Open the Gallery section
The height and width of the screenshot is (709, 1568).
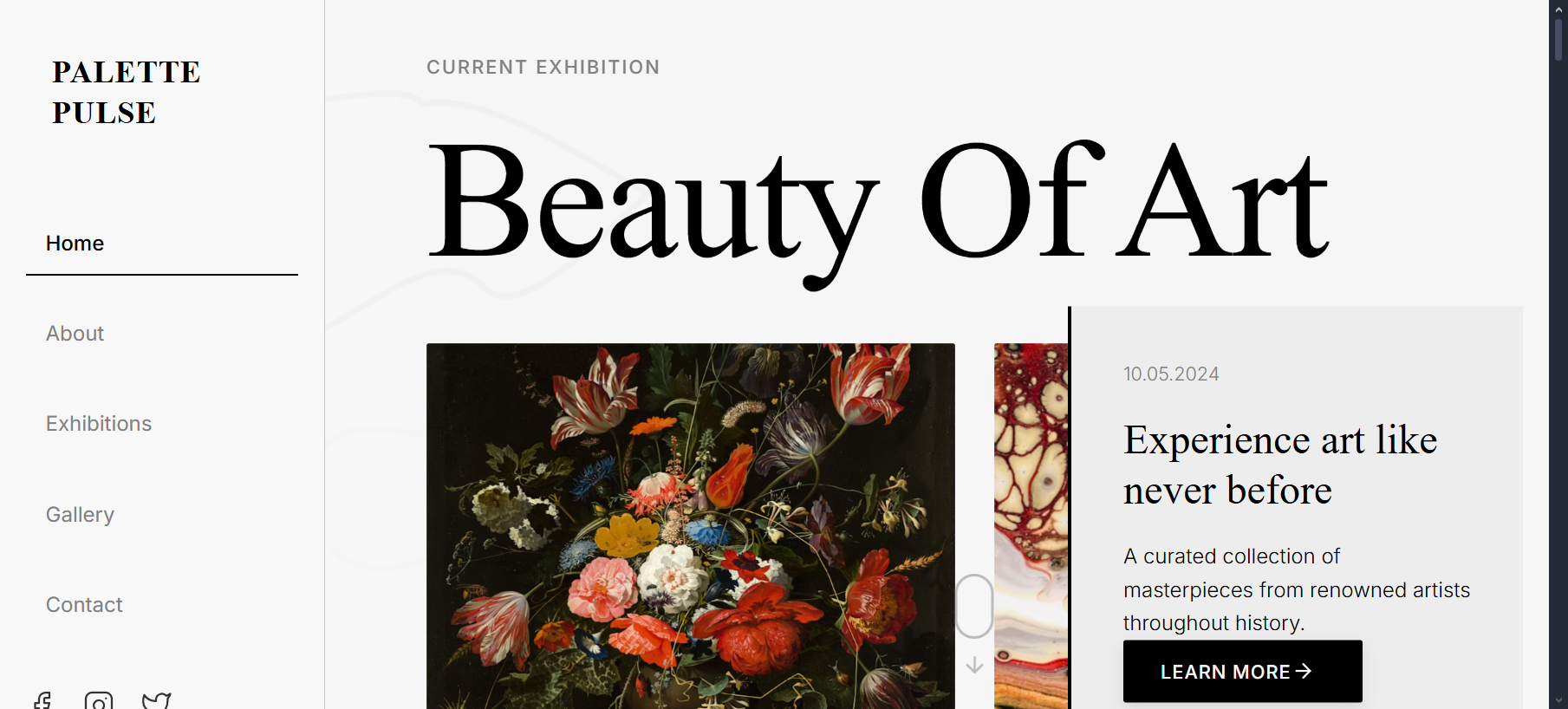point(80,515)
